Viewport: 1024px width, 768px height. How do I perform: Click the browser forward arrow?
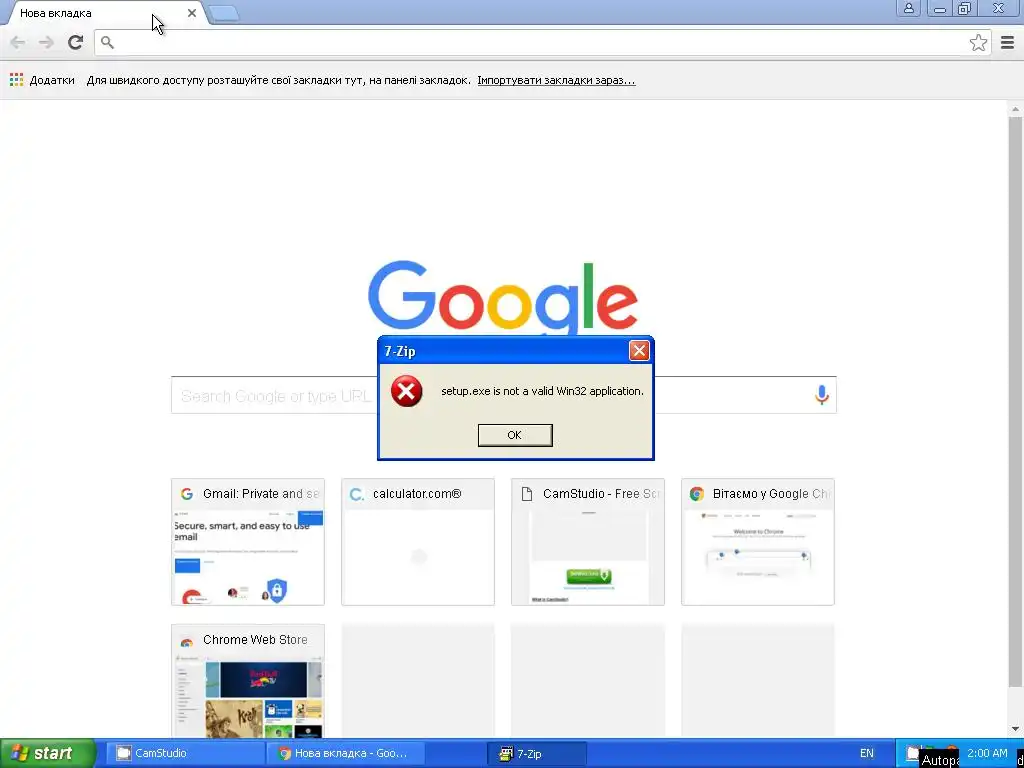[46, 42]
